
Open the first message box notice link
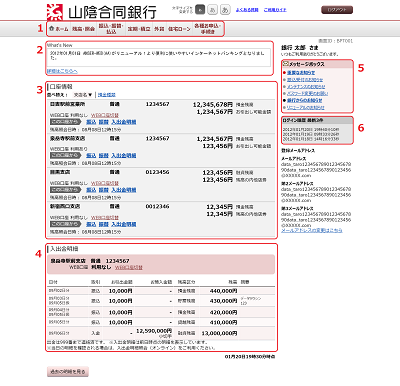[x=301, y=72]
